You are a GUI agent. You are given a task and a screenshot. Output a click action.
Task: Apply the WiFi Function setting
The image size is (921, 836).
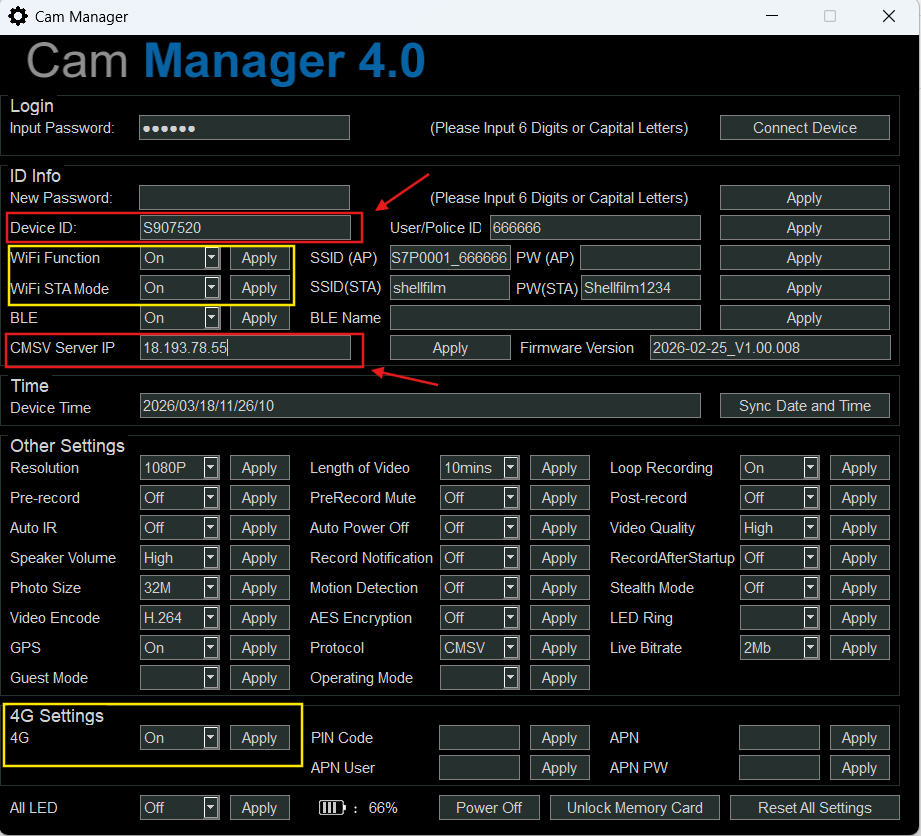click(x=260, y=258)
